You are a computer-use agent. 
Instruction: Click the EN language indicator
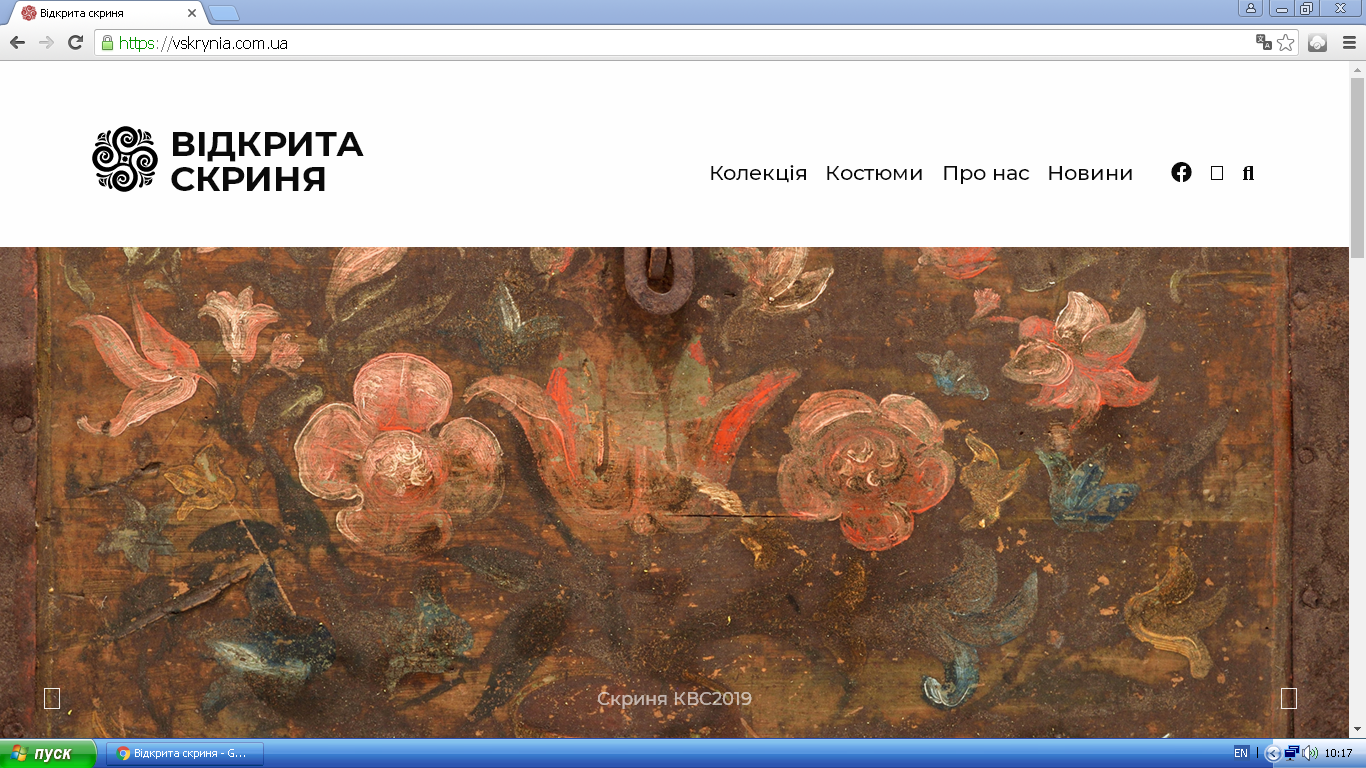click(x=1241, y=753)
